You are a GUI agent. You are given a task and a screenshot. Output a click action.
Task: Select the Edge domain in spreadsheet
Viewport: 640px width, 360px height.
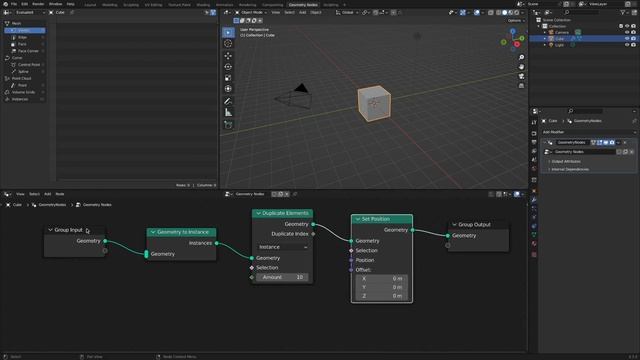click(x=24, y=37)
